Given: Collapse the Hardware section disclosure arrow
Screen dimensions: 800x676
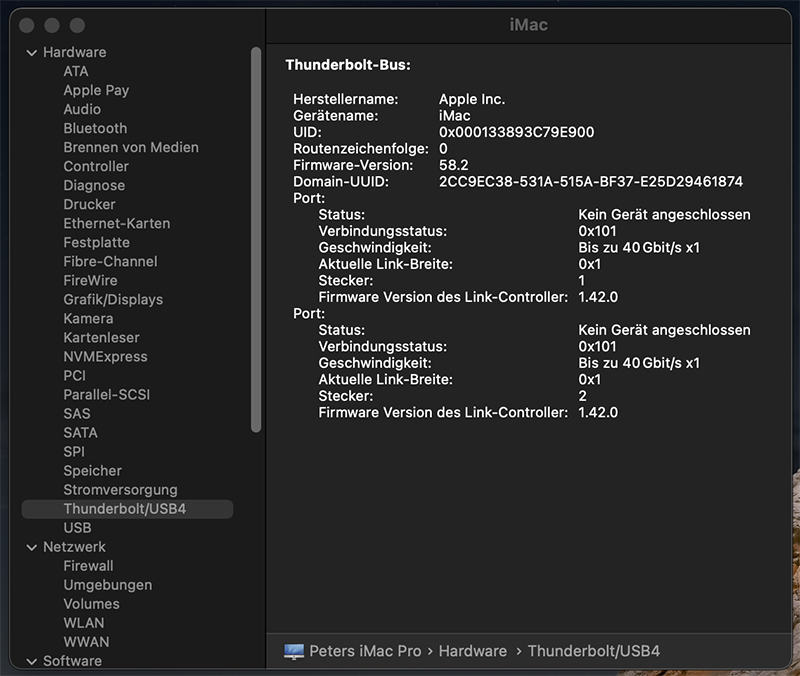Looking at the screenshot, I should coord(30,52).
